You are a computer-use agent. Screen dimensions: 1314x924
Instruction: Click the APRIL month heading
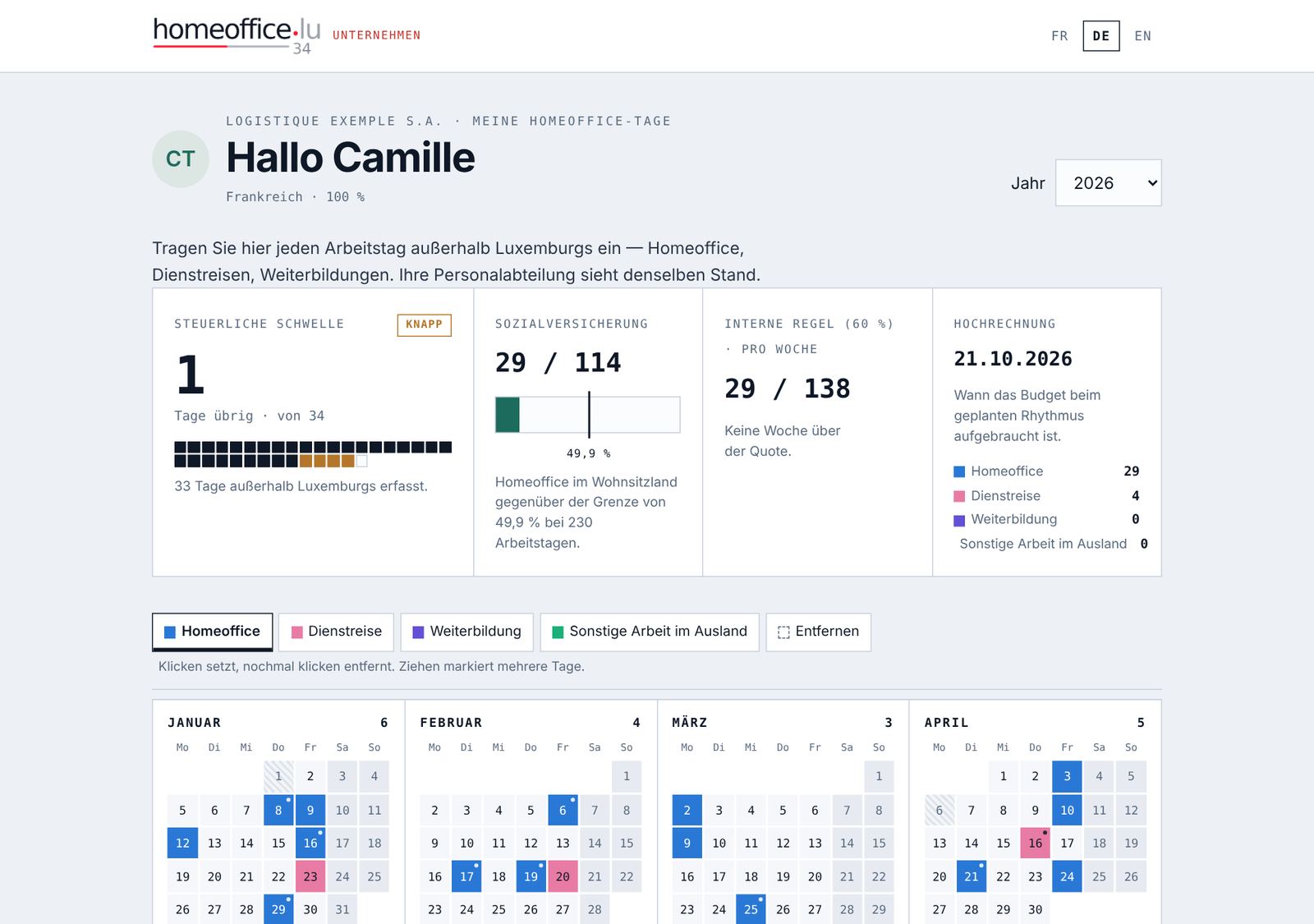click(x=947, y=723)
